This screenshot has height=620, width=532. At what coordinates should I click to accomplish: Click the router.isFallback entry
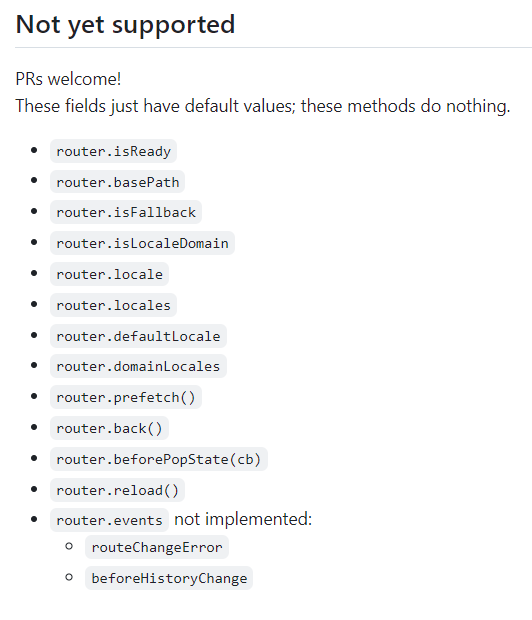pos(126,212)
